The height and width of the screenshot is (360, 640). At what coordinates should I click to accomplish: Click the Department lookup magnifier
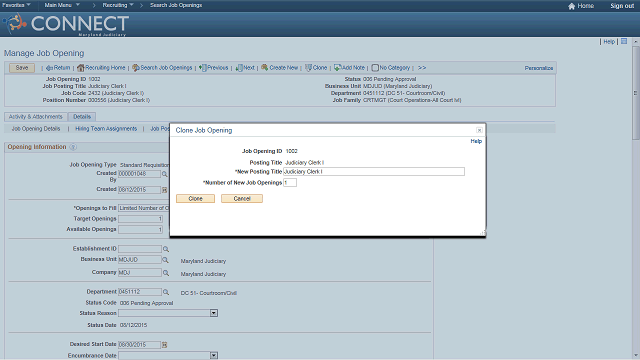166,292
